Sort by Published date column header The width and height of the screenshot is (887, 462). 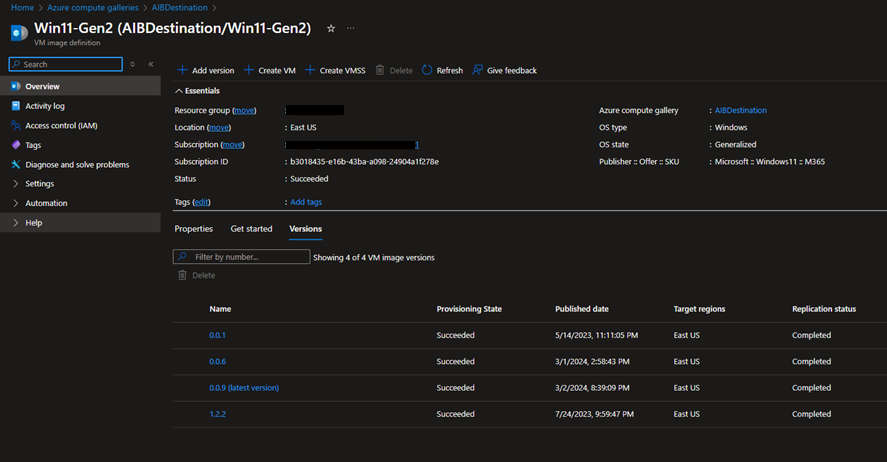point(582,309)
